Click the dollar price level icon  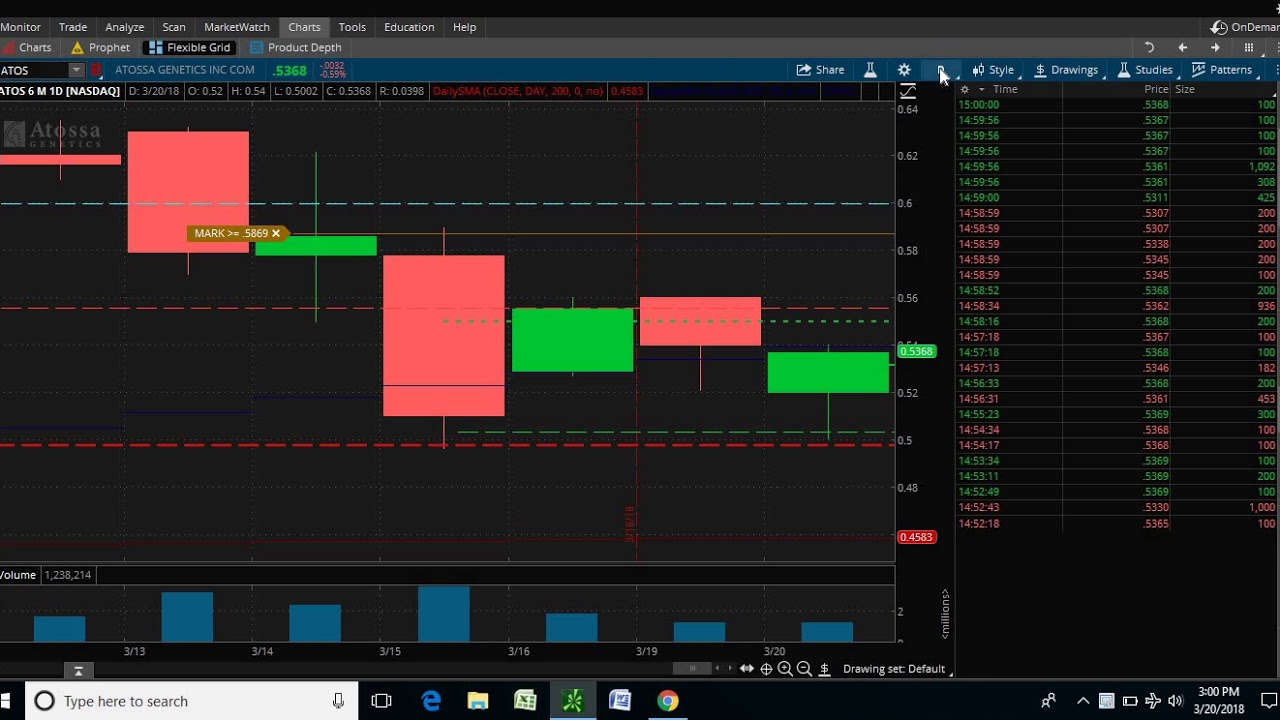(x=824, y=669)
